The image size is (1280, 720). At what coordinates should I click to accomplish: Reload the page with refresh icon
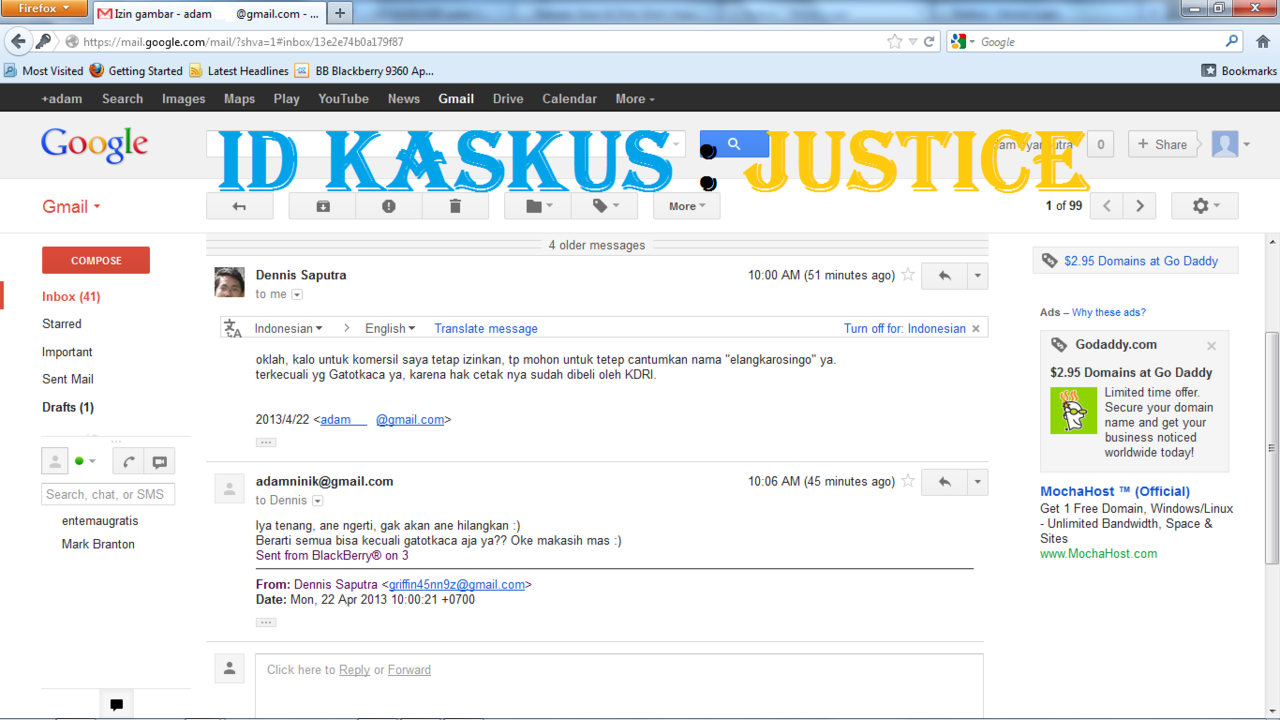(929, 42)
